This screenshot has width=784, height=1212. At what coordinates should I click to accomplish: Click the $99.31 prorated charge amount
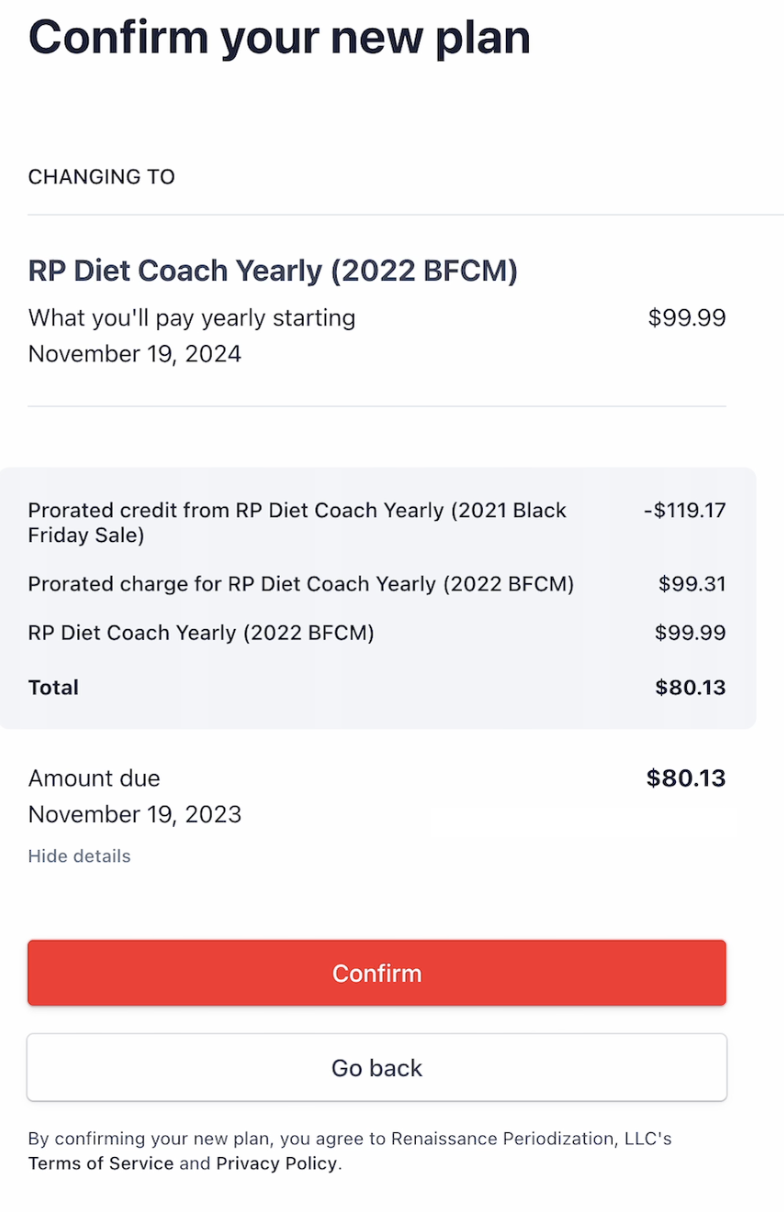pos(692,584)
